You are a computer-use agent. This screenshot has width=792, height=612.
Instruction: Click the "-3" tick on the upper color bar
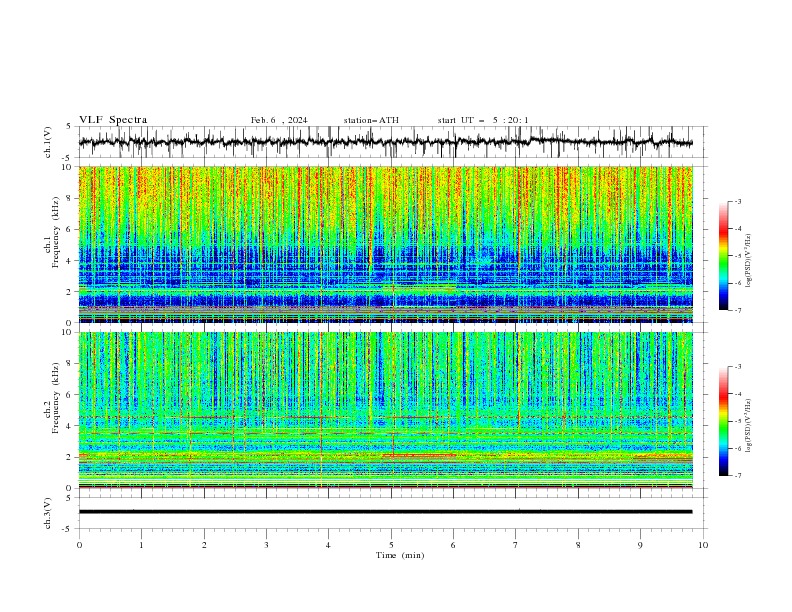[x=737, y=201]
